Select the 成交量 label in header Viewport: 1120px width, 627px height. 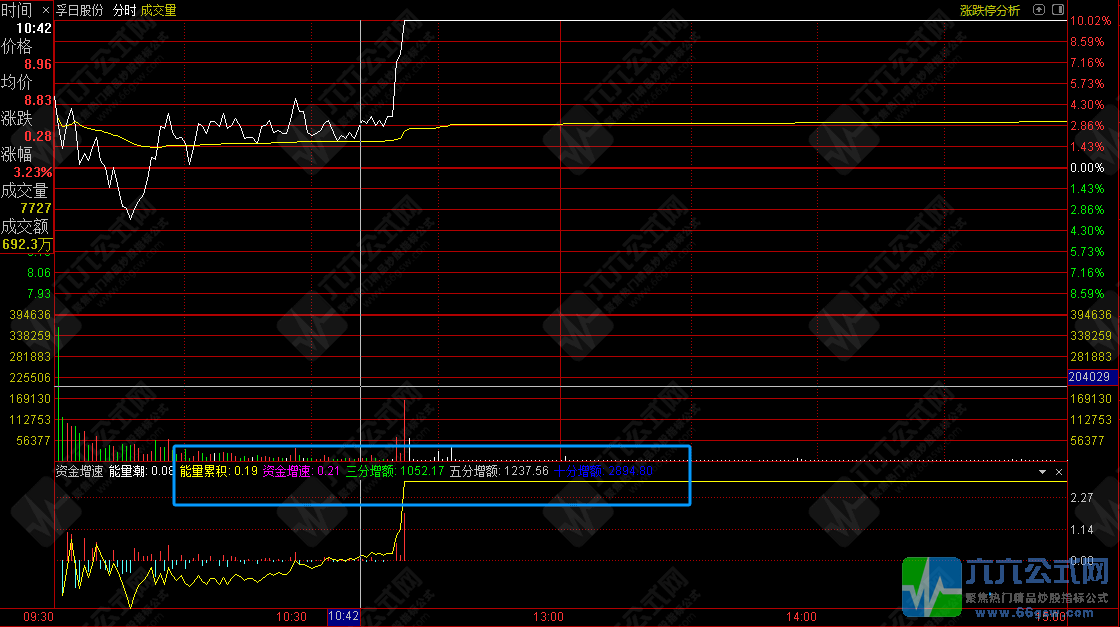[x=158, y=10]
